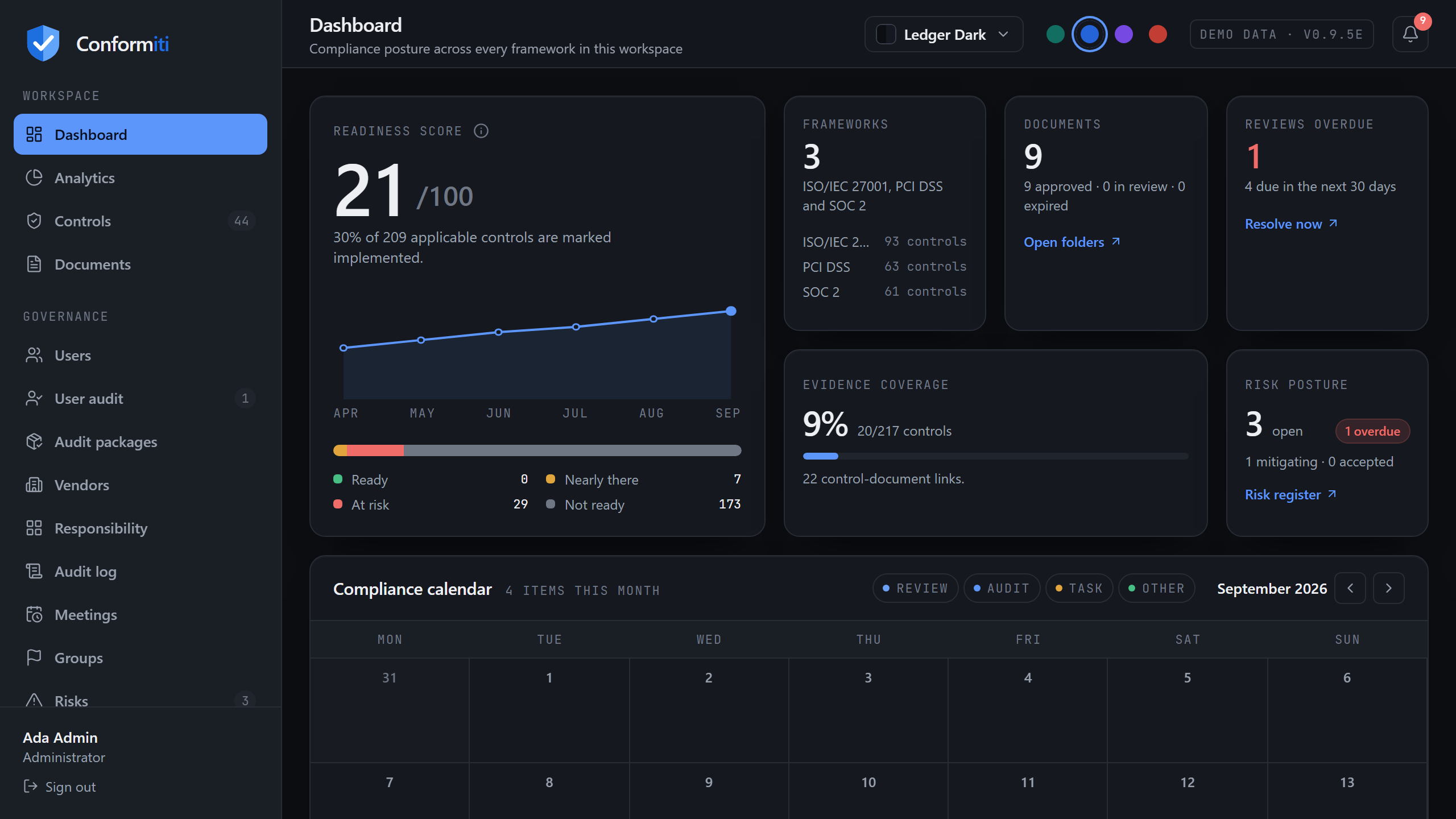
Task: Click the Audit packages box icon
Action: pos(34,441)
